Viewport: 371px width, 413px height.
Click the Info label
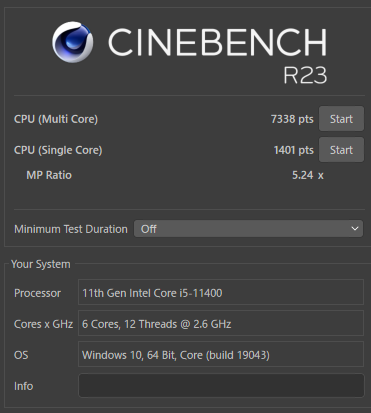23,386
